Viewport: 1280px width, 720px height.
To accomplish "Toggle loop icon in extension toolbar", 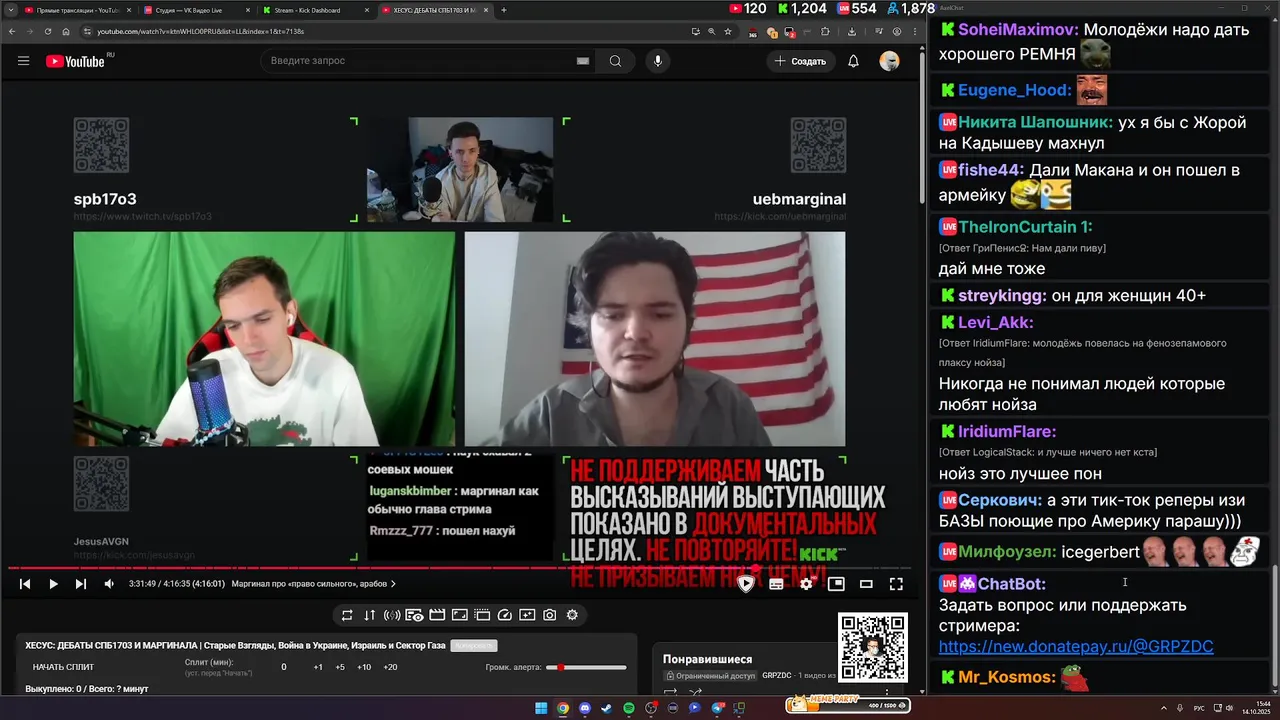I will click(347, 615).
